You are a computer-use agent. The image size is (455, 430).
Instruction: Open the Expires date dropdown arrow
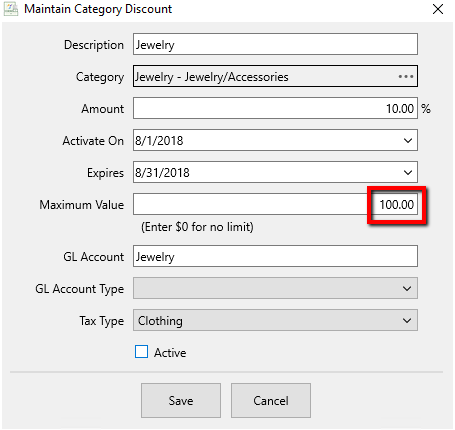[x=408, y=173]
